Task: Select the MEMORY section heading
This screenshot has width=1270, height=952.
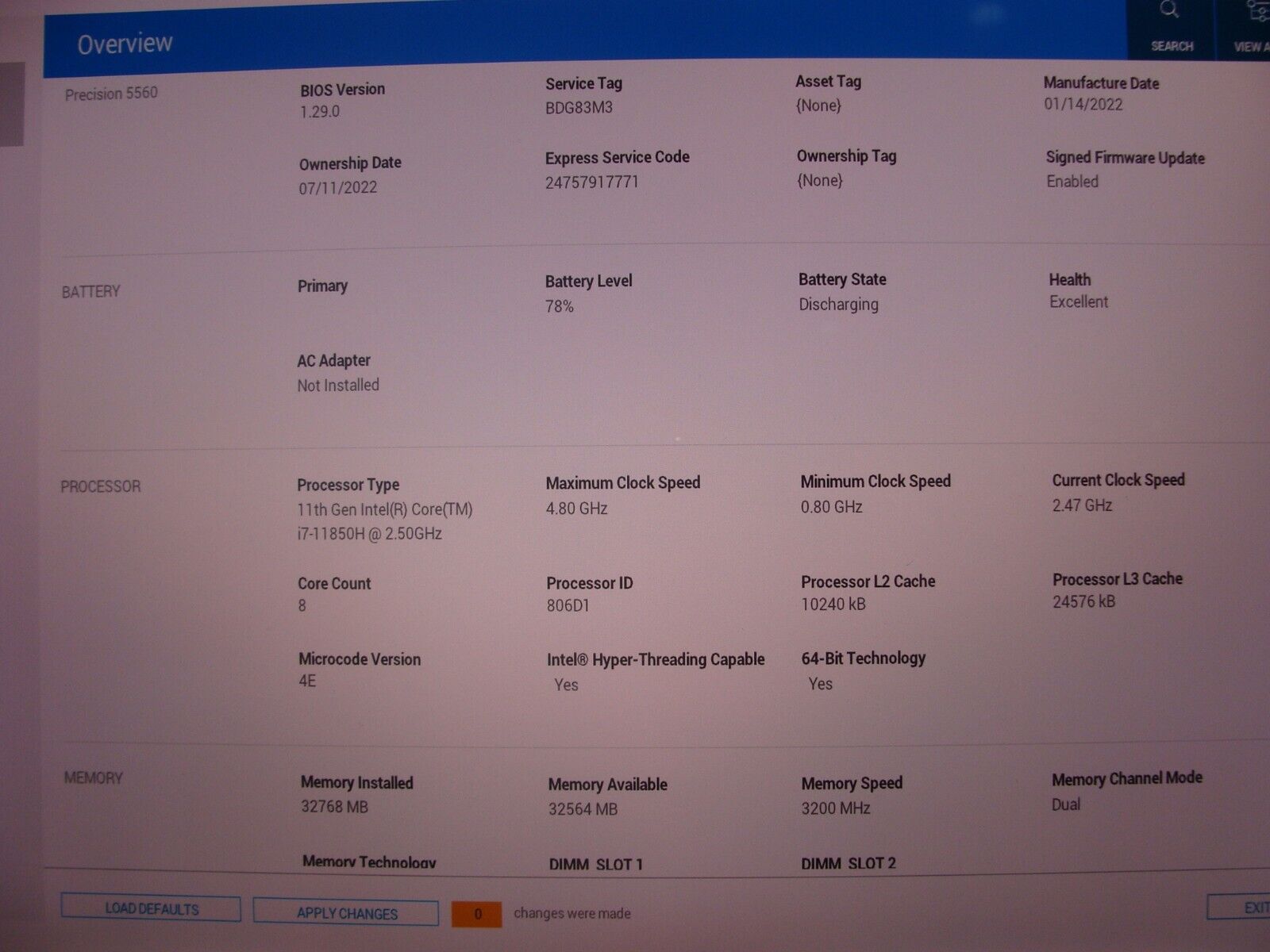Action: tap(93, 777)
